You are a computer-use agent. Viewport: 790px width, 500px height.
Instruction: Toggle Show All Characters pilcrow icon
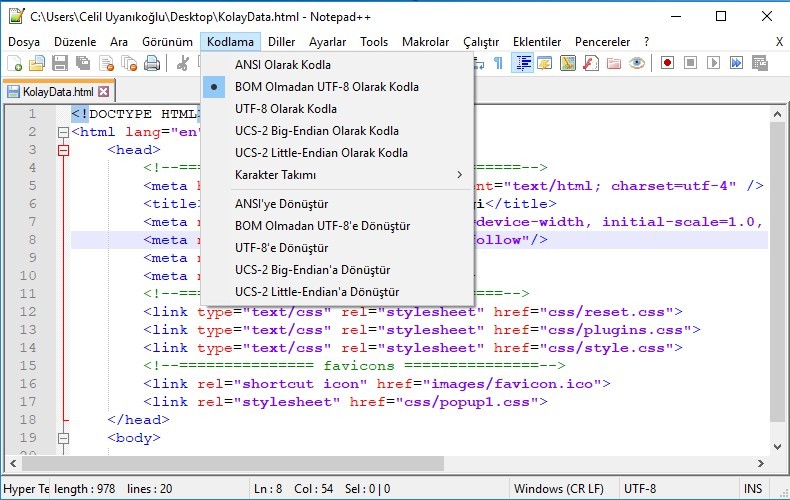point(498,64)
